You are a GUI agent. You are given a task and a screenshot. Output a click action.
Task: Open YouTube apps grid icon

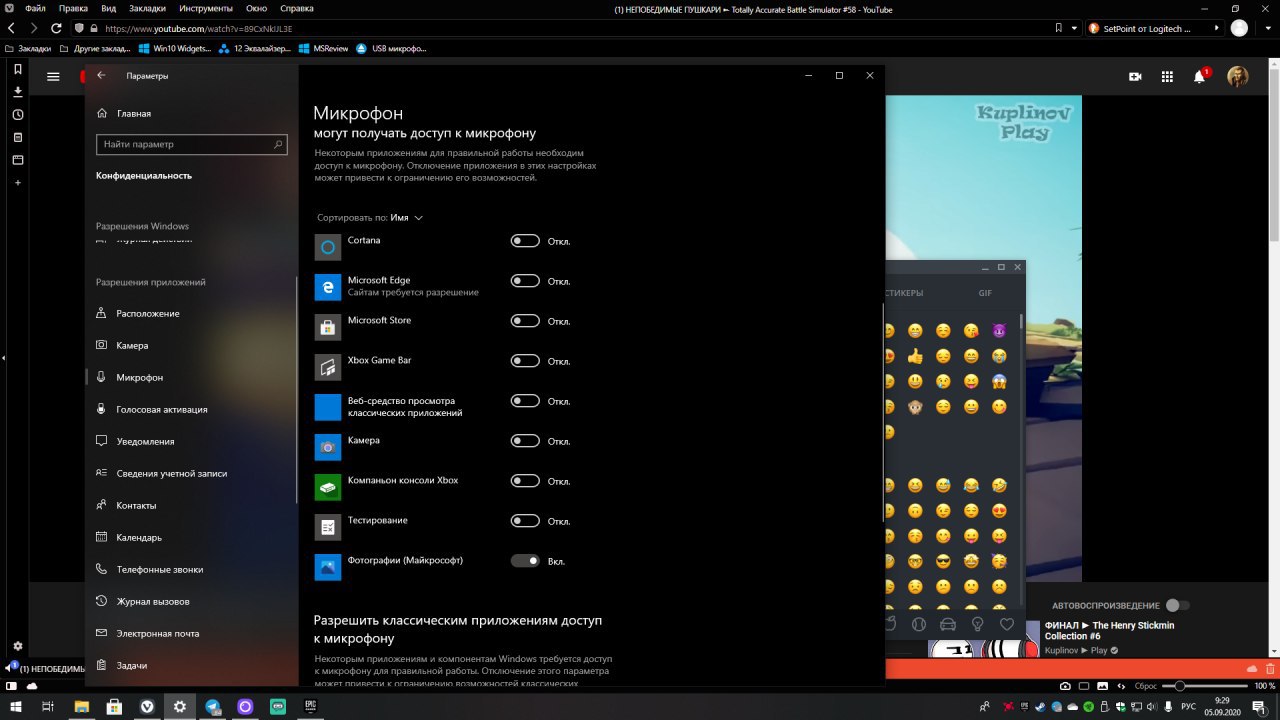[1167, 77]
